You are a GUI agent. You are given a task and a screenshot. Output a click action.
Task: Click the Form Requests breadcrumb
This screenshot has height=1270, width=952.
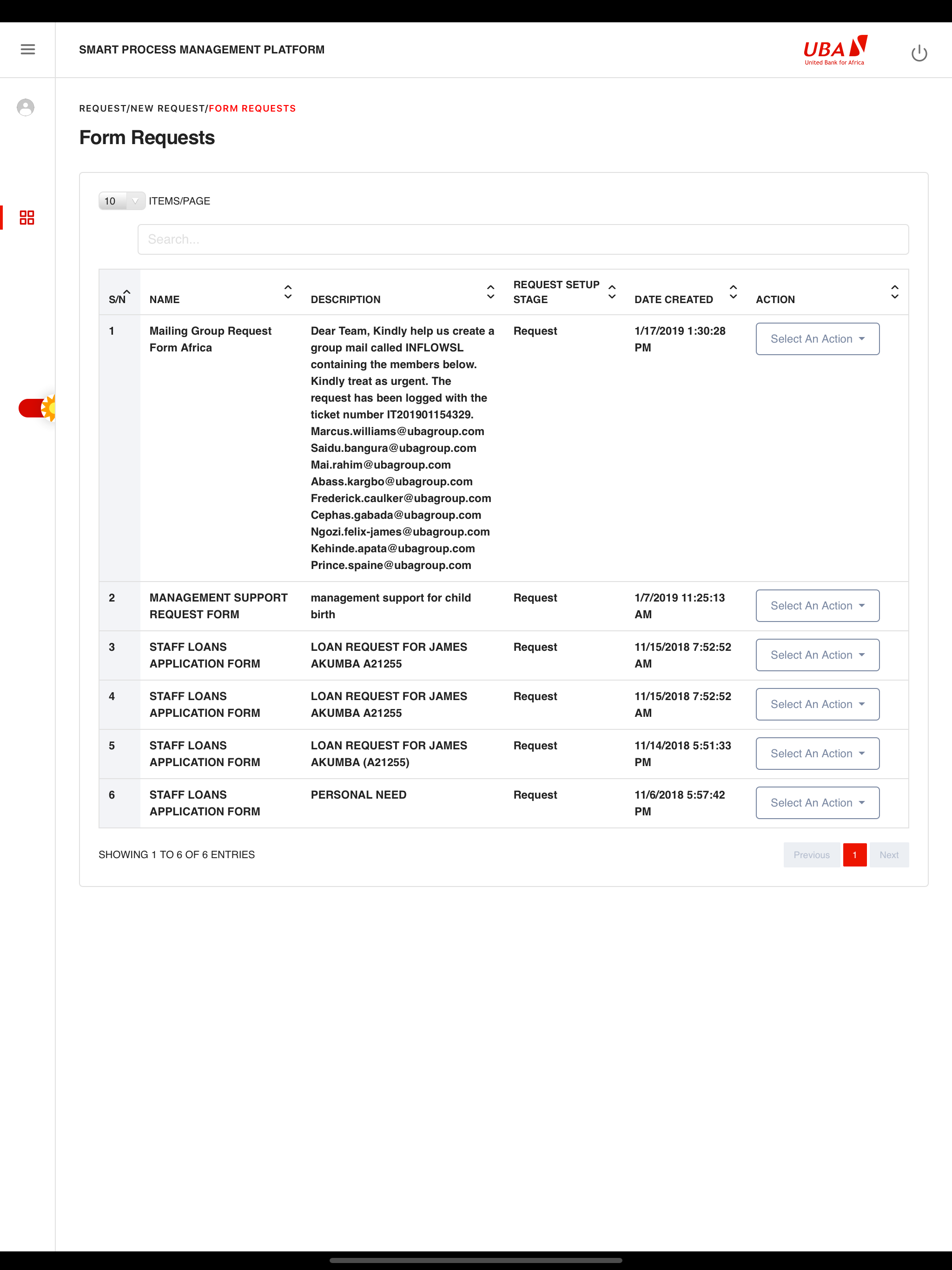click(x=252, y=108)
